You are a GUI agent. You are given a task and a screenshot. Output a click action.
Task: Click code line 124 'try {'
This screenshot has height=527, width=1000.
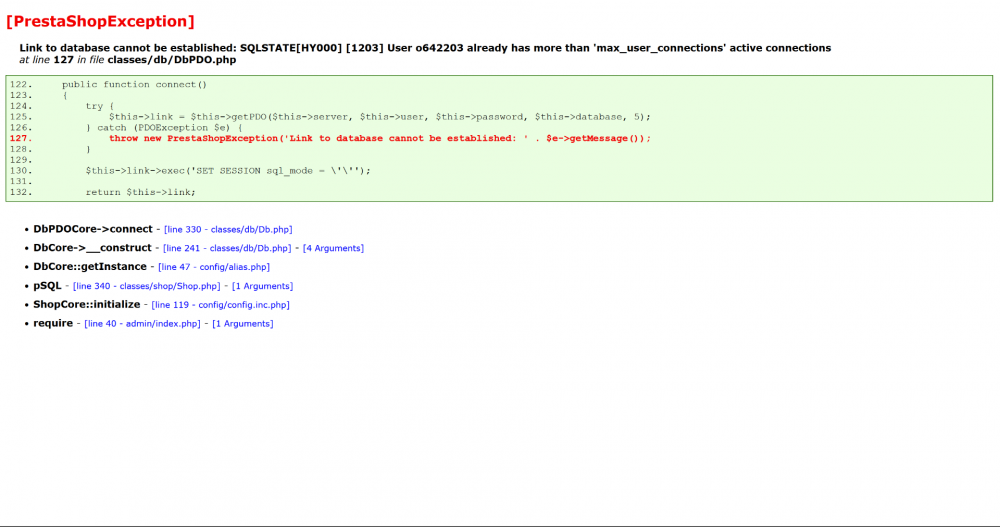[99, 107]
